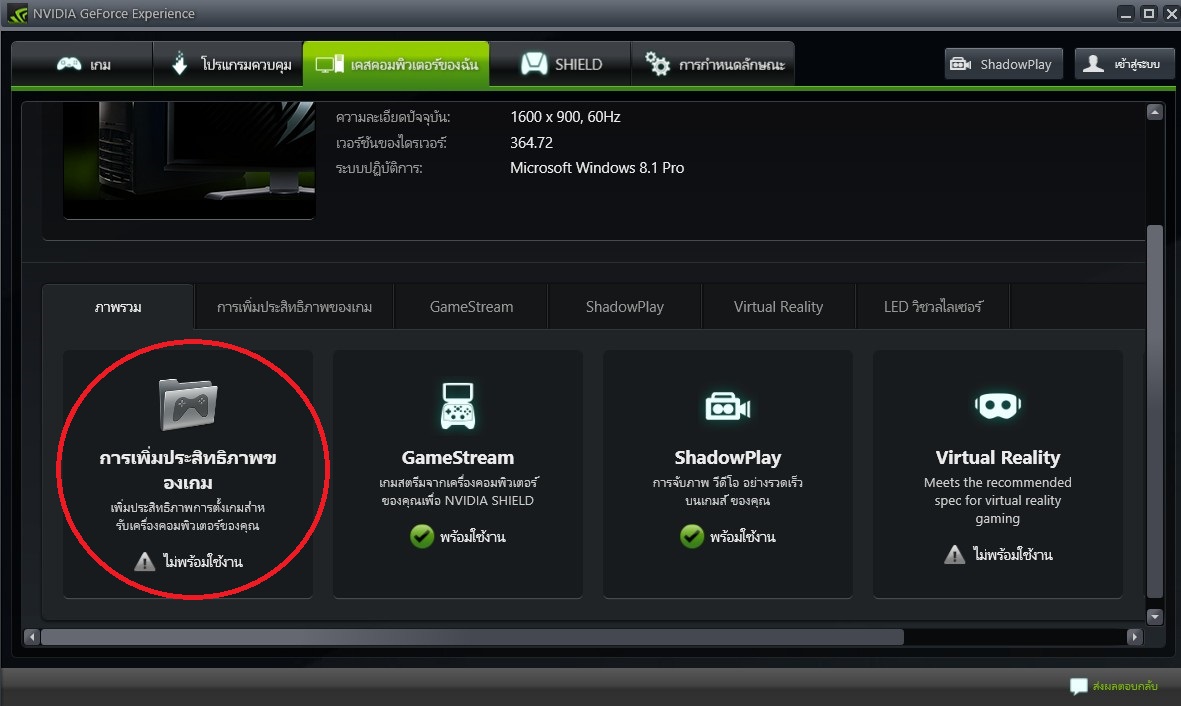Image resolution: width=1181 pixels, height=706 pixels.
Task: Click the computer rig thumbnail image
Action: (189, 160)
